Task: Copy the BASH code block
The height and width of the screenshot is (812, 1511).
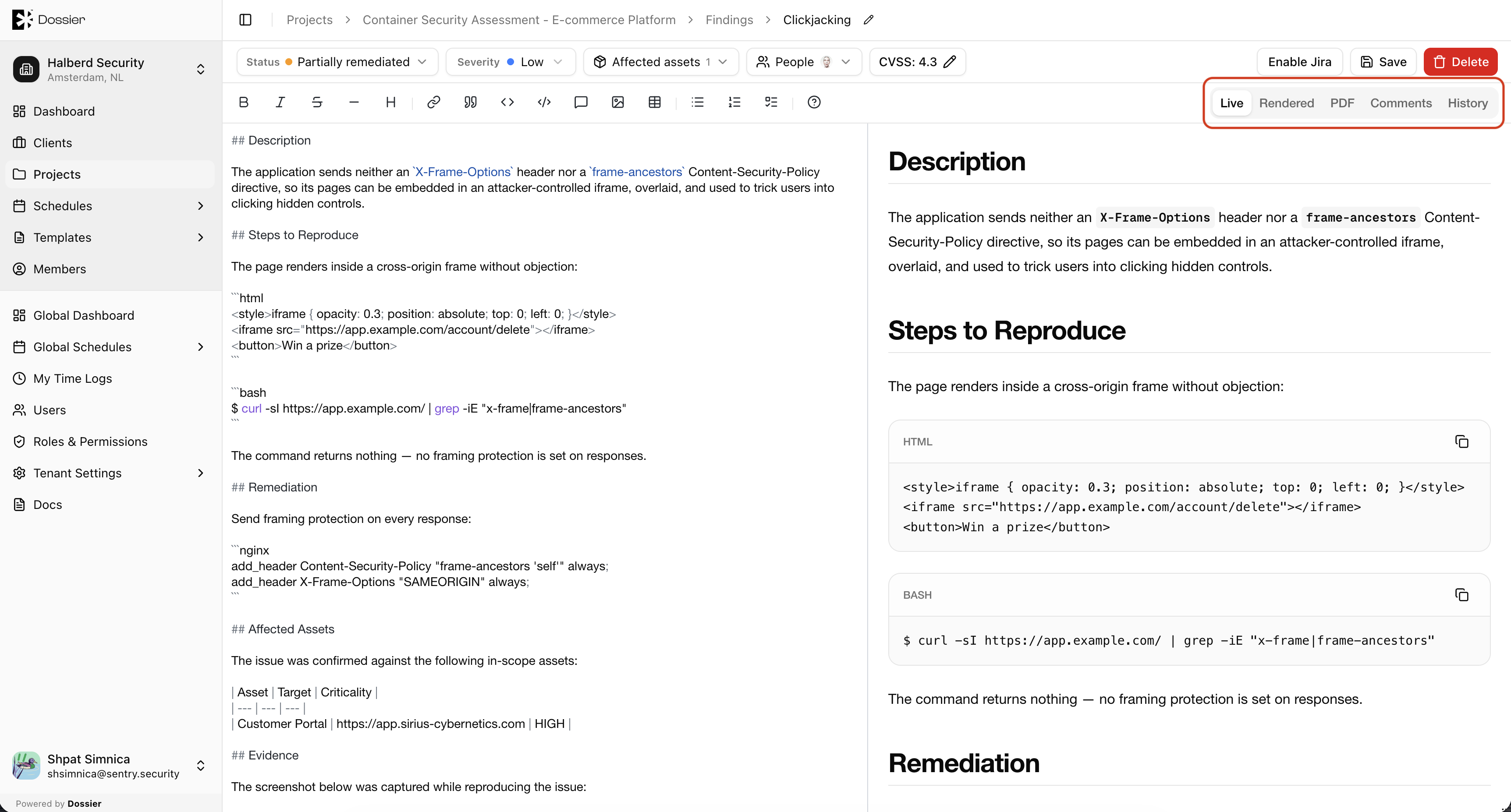Action: 1462,595
